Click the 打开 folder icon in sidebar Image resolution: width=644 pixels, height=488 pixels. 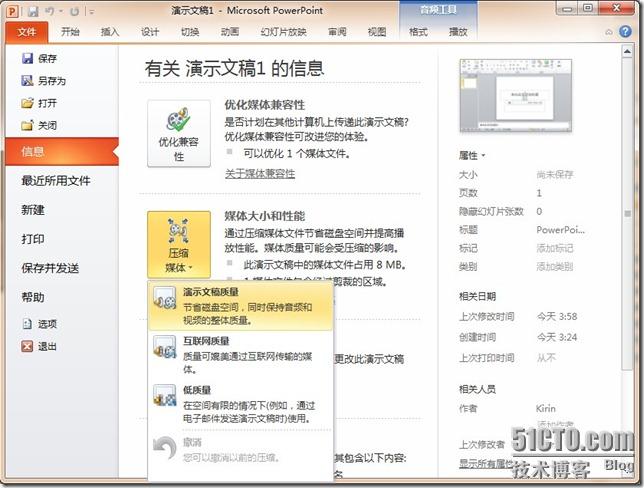click(27, 103)
